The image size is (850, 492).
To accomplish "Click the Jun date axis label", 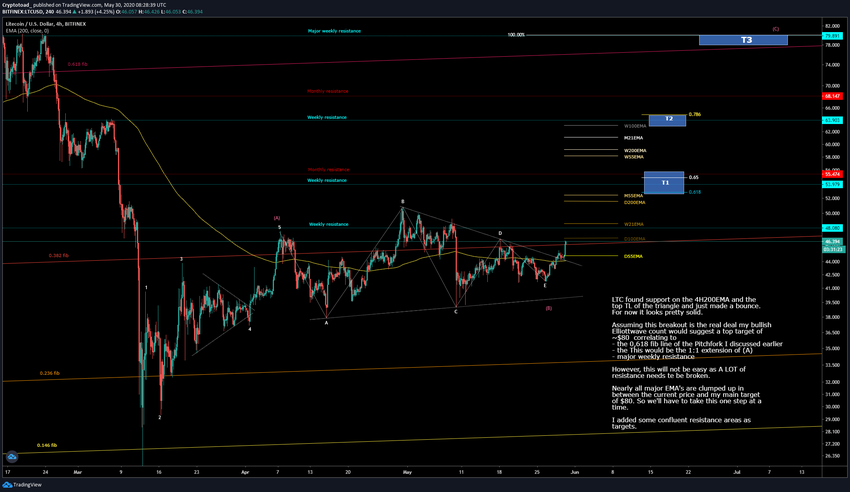I will coord(575,472).
